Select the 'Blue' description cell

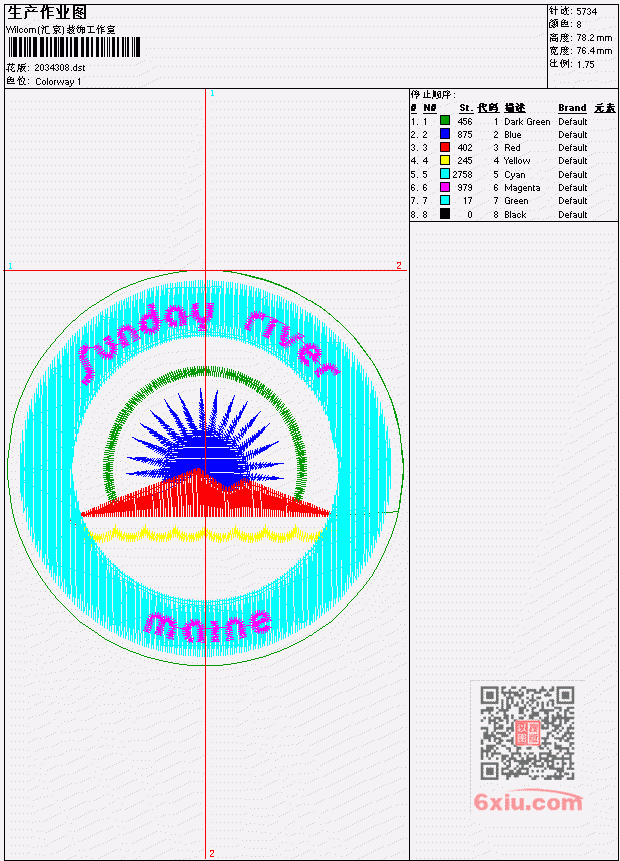(513, 135)
